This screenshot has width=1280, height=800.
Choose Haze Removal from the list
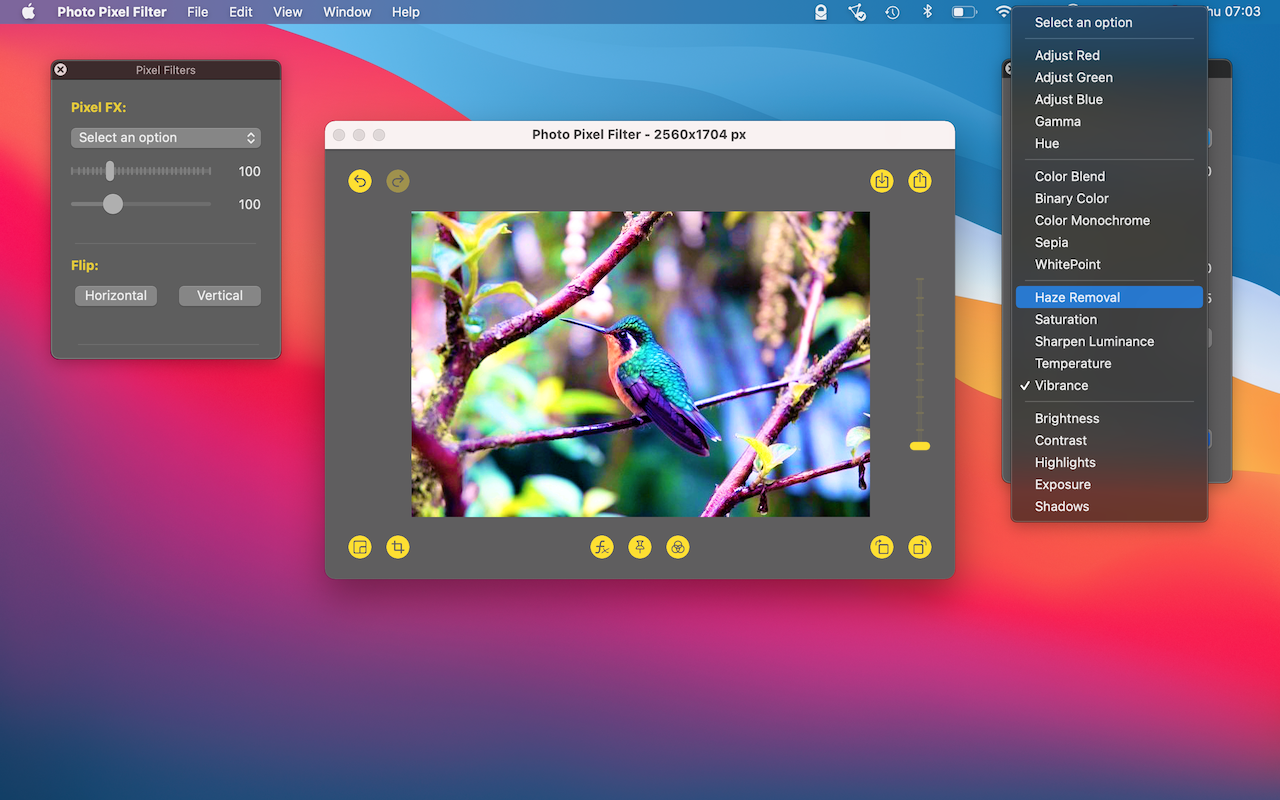pos(1077,298)
